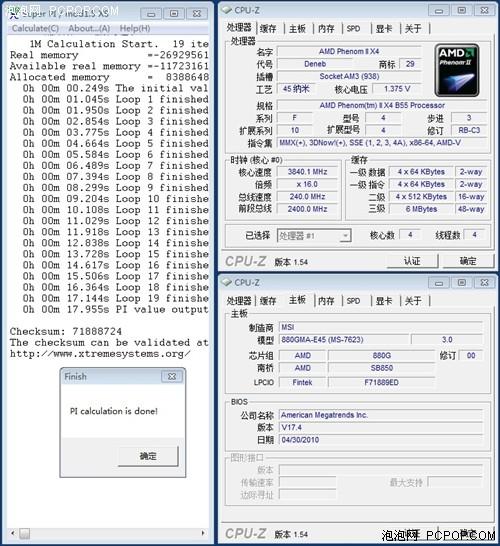
Task: Click the SB850 southbridge field
Action: pos(382,368)
